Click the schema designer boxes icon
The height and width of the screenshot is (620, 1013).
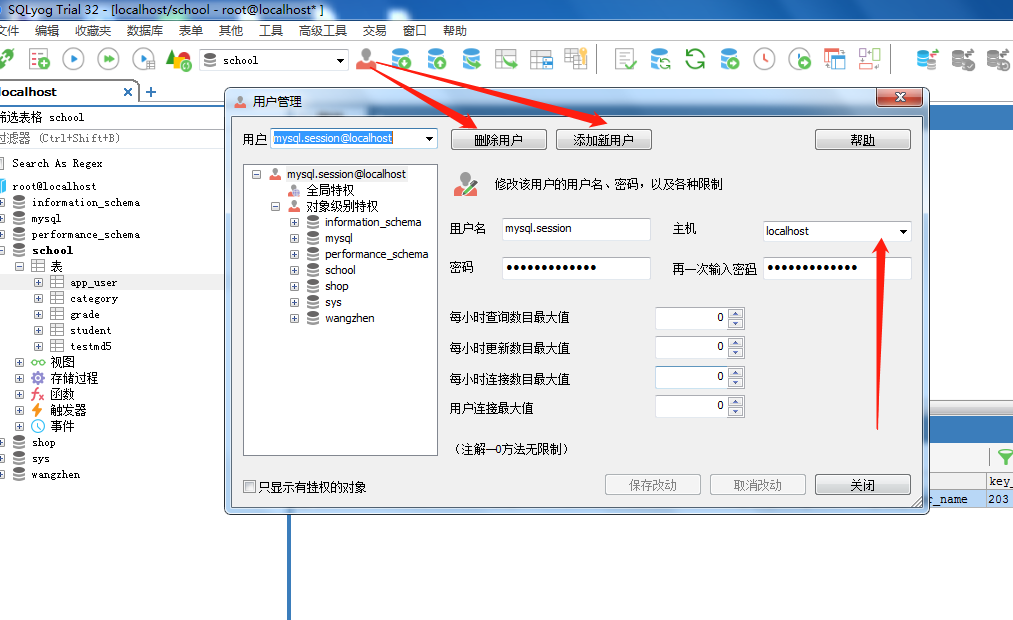[x=869, y=59]
